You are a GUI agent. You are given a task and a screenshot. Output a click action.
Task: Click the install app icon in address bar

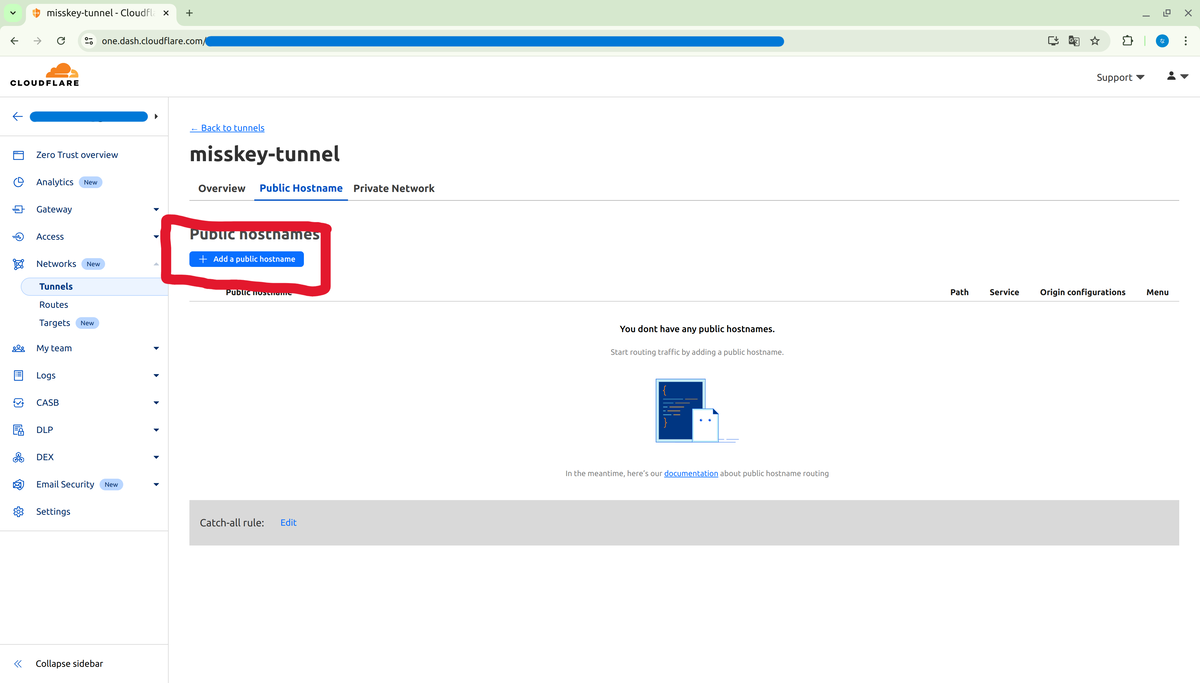(1053, 41)
